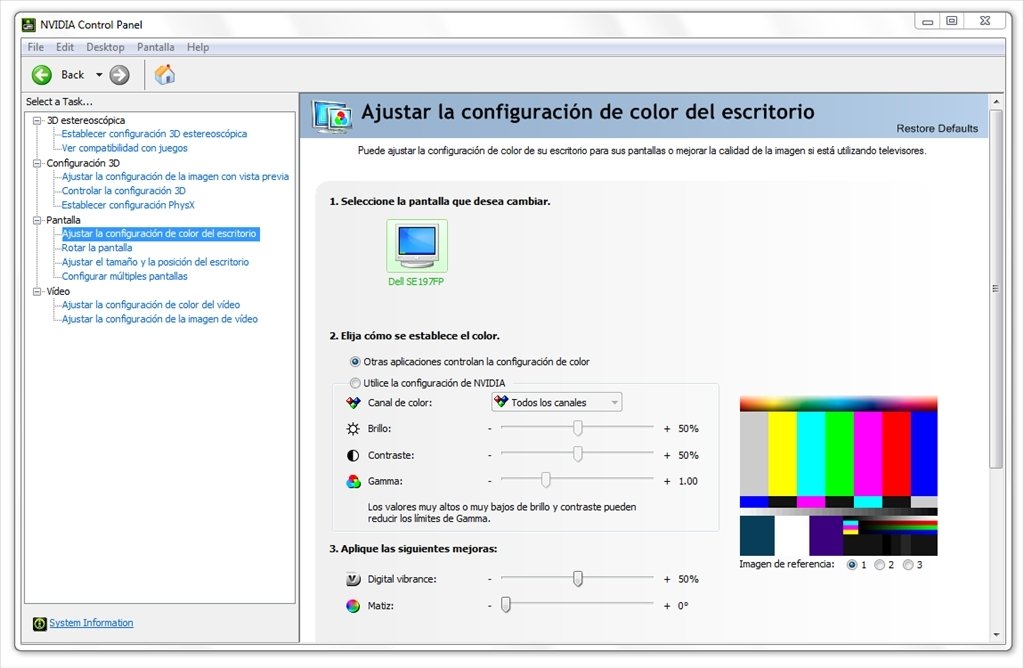Click the Canal de color icon
This screenshot has width=1023, height=668.
coord(353,402)
